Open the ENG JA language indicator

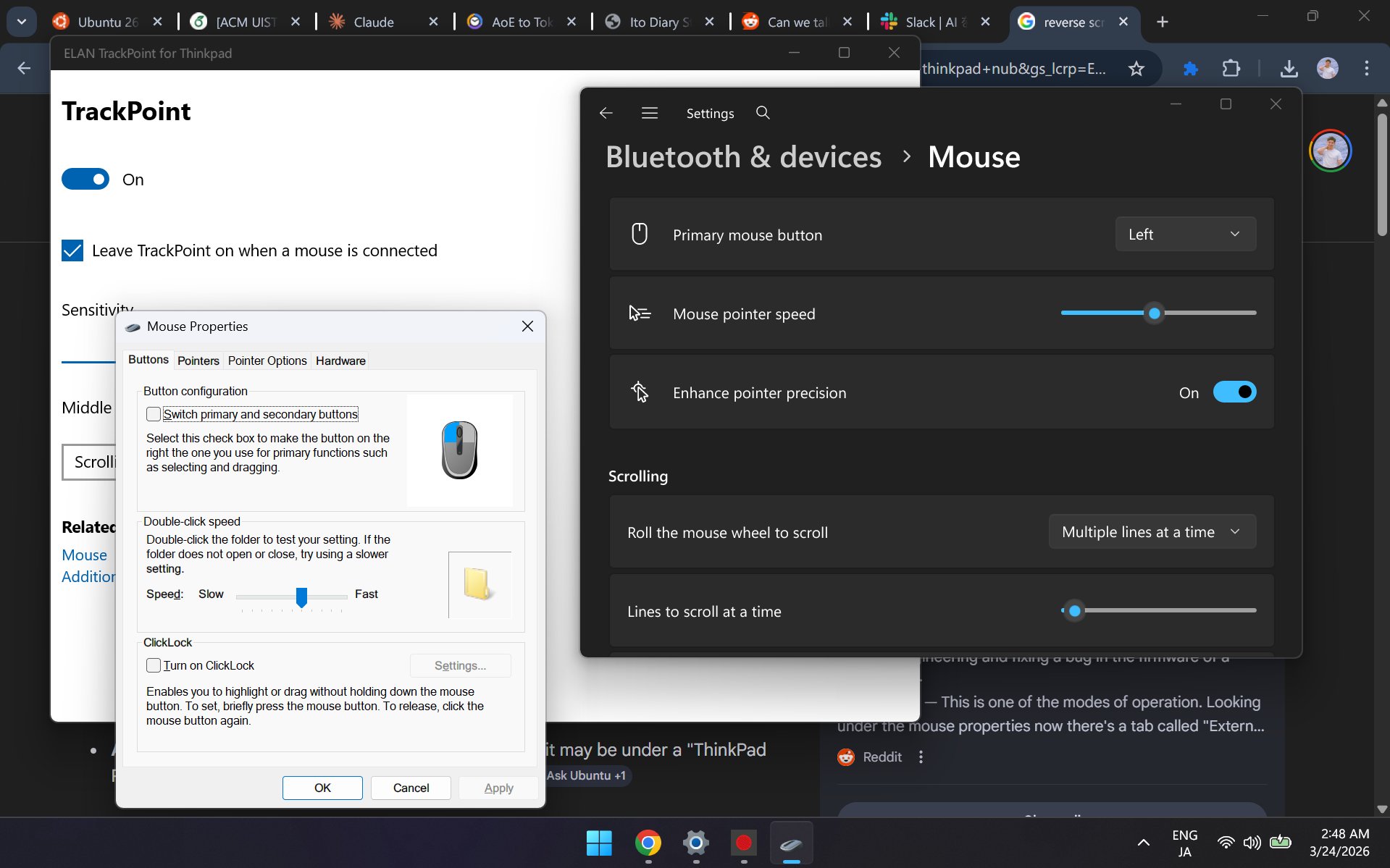coord(1184,843)
